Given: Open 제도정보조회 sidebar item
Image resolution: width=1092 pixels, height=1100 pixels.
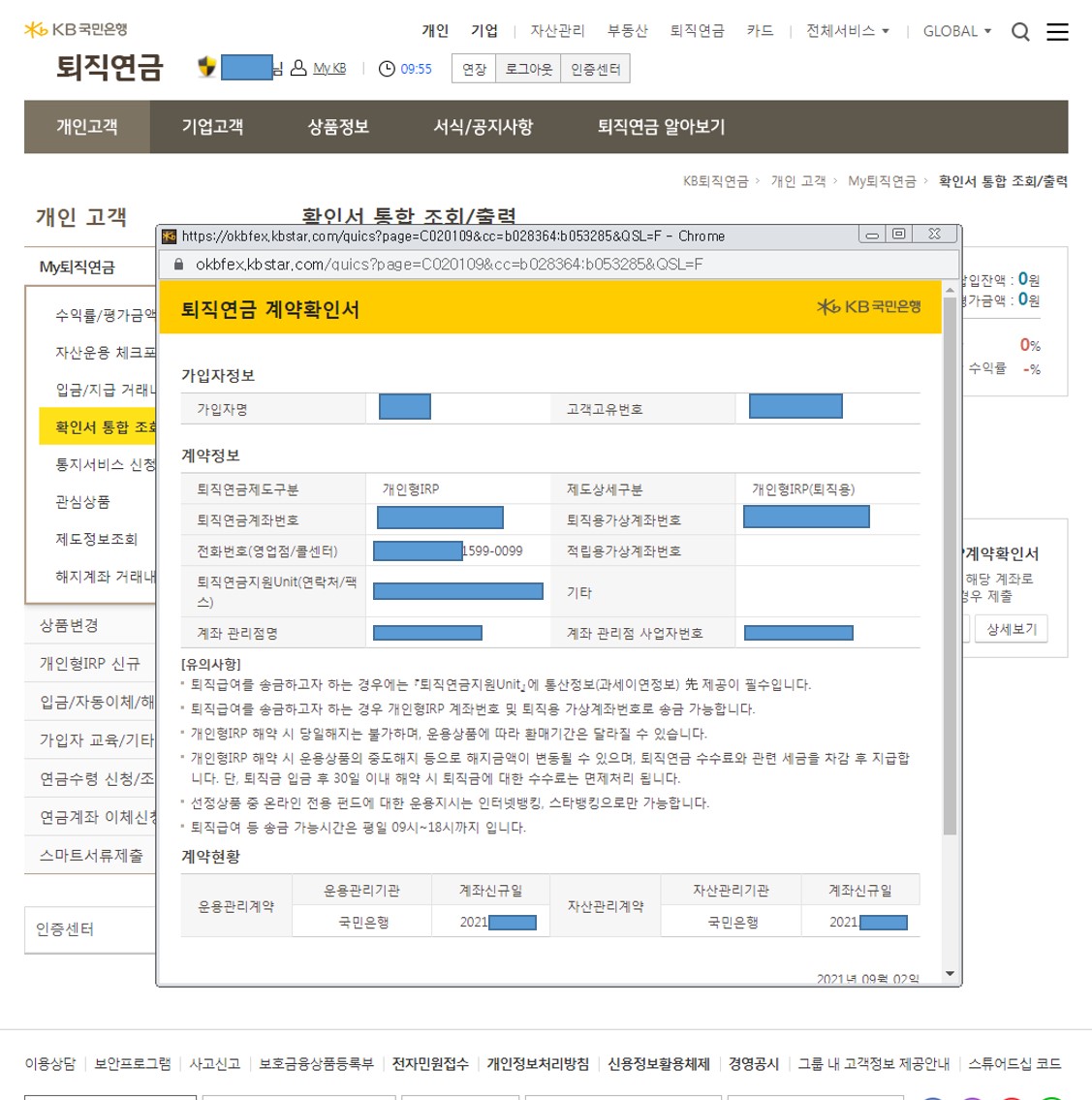Looking at the screenshot, I should [x=97, y=539].
